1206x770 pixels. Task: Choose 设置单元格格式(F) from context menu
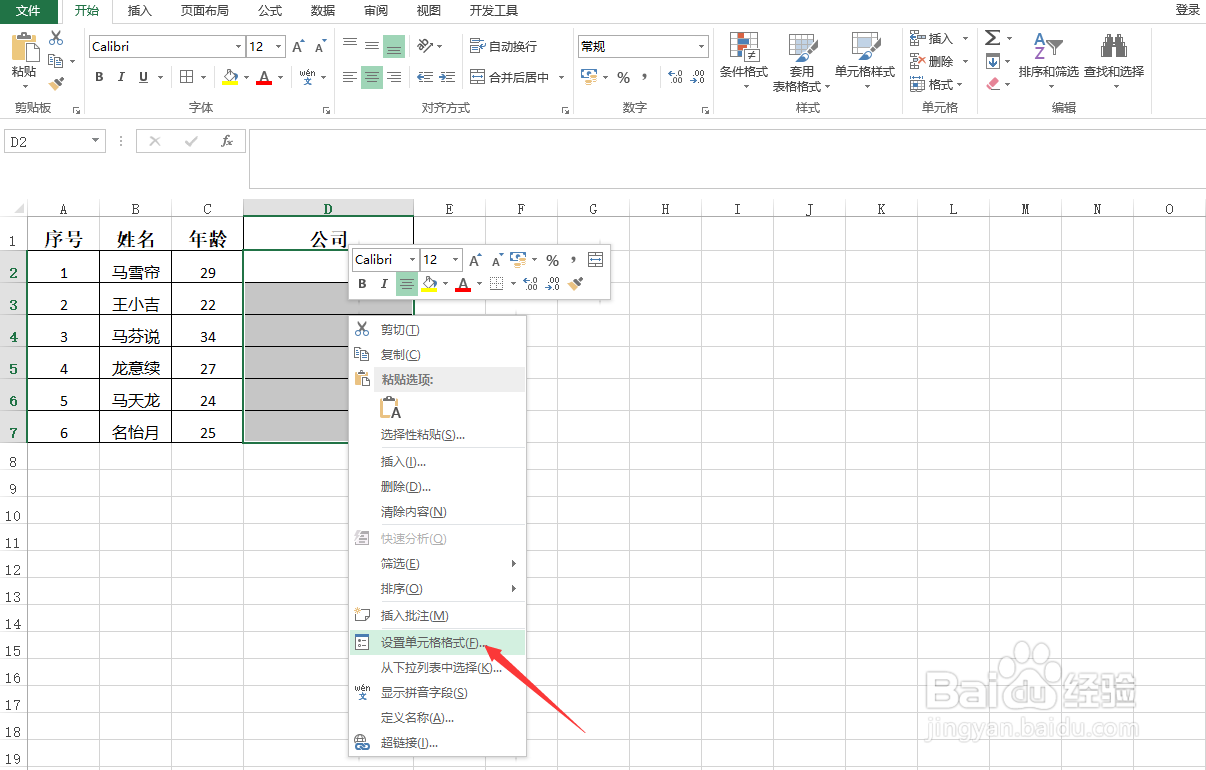click(437, 642)
